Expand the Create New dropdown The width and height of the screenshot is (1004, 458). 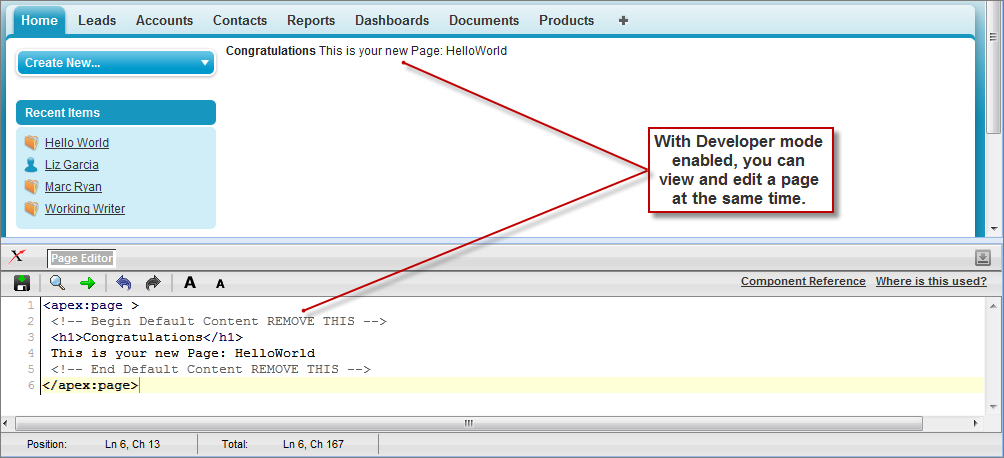pyautogui.click(x=115, y=63)
